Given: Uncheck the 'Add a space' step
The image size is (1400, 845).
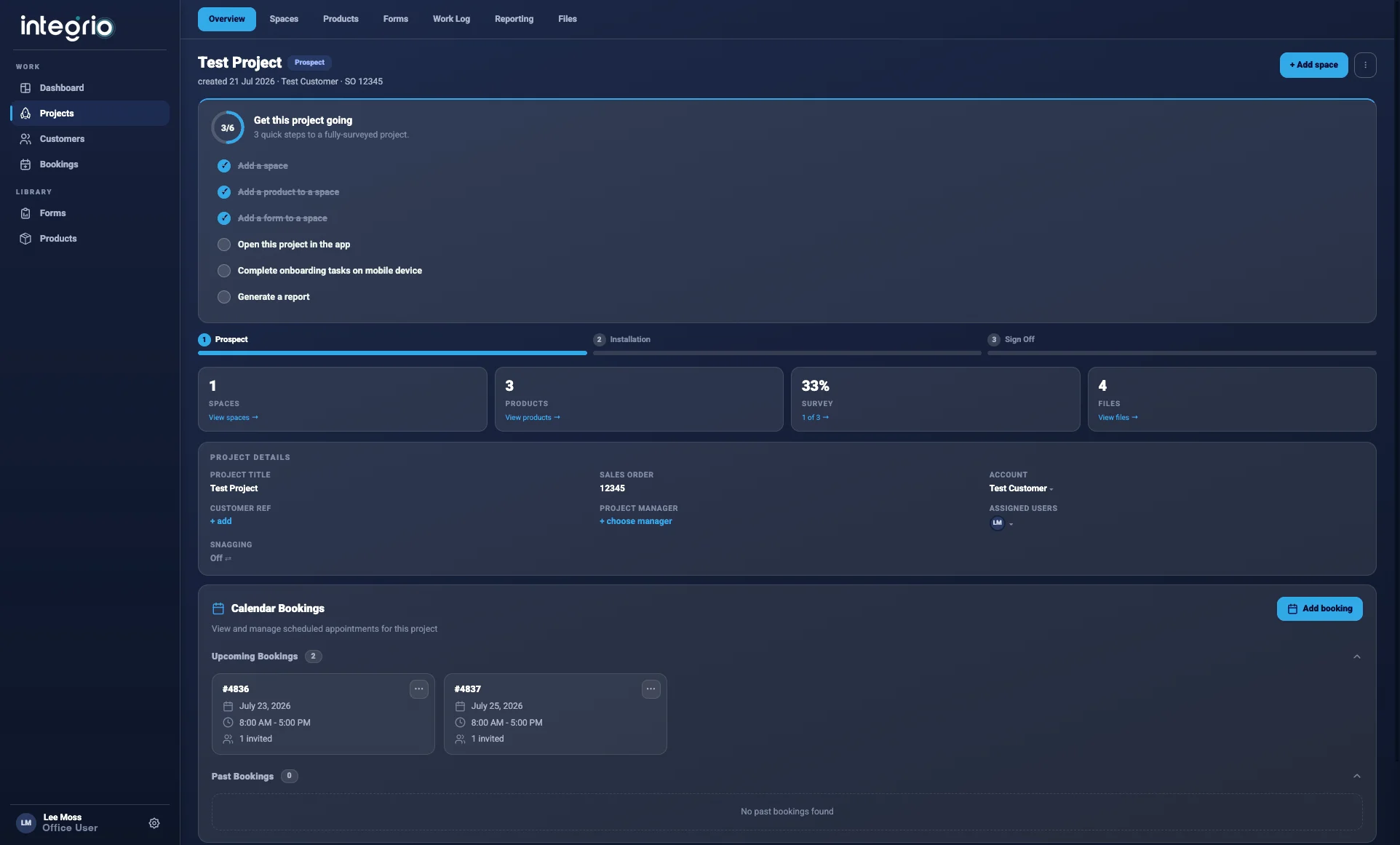Looking at the screenshot, I should click(x=224, y=166).
